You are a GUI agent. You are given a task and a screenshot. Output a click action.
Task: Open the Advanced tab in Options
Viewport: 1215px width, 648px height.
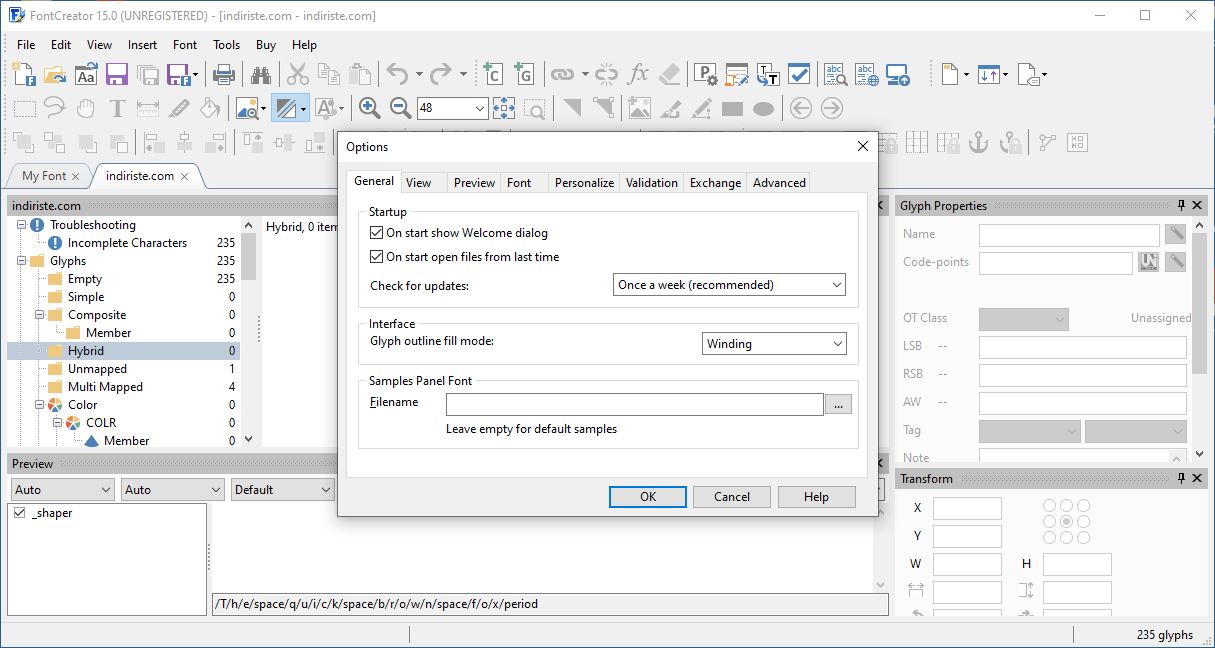779,182
